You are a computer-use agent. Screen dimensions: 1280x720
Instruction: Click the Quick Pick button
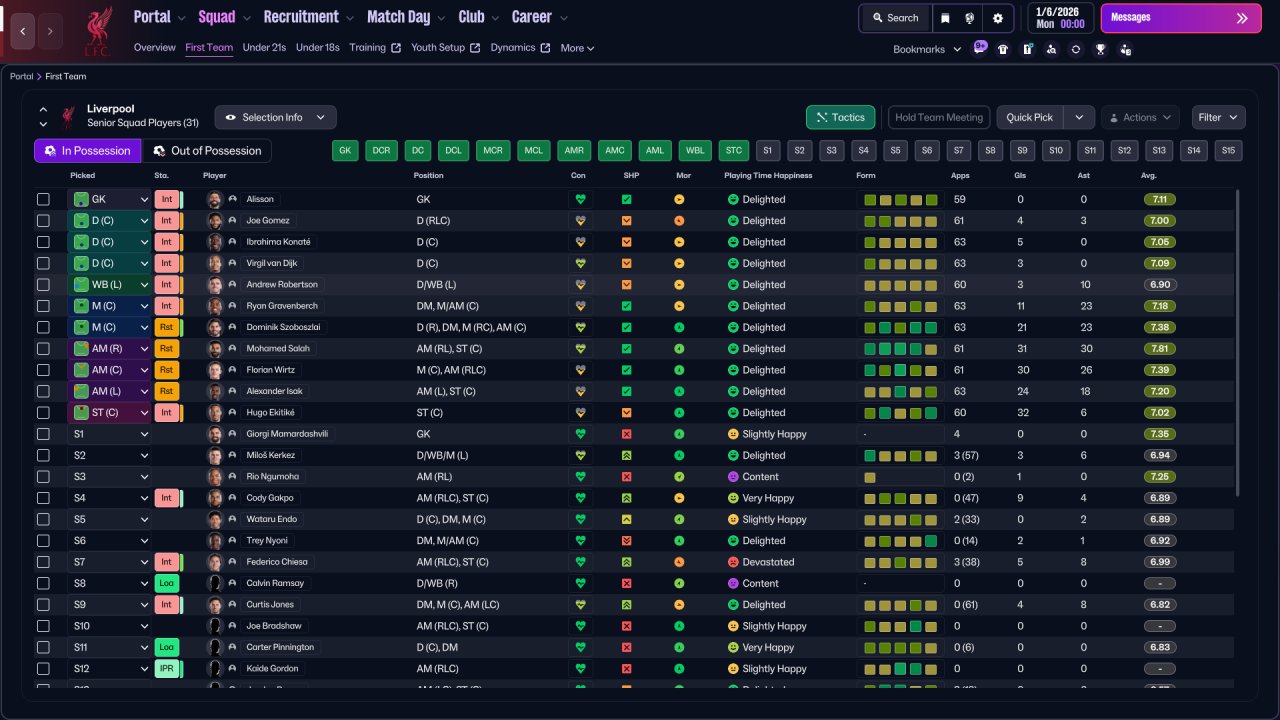coord(1030,117)
